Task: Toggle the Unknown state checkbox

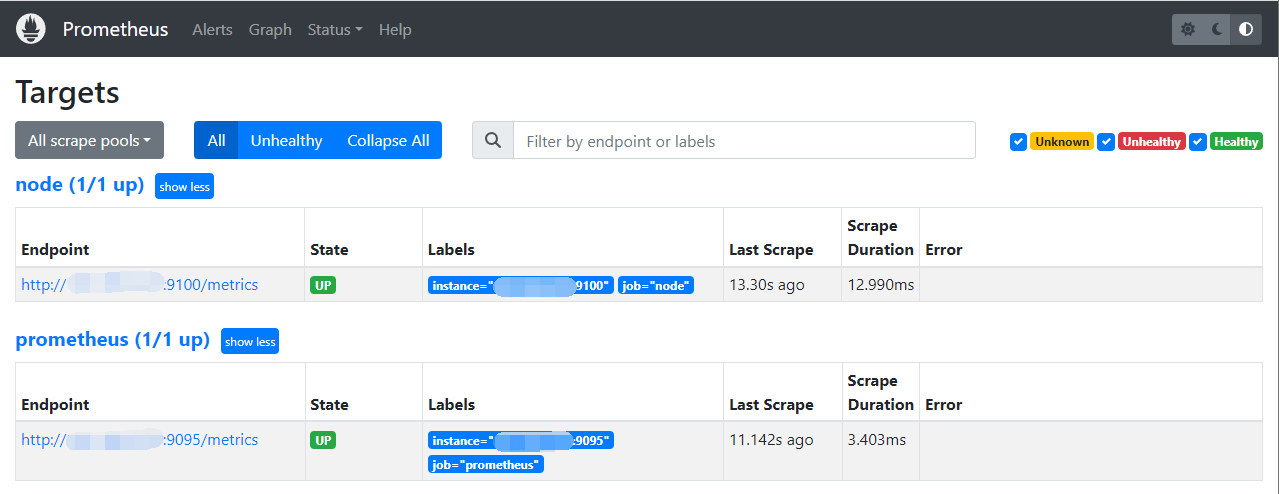Action: click(x=1018, y=142)
